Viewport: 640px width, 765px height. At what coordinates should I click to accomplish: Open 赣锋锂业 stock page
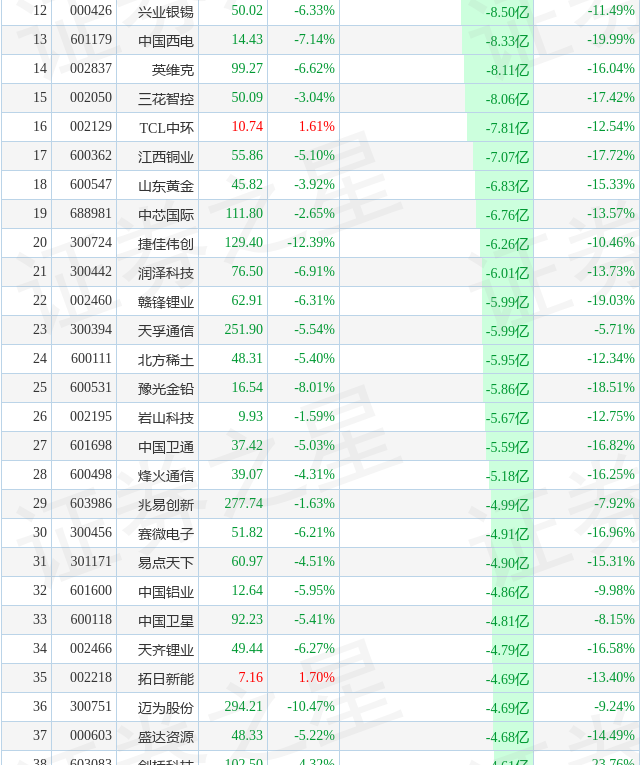(166, 301)
